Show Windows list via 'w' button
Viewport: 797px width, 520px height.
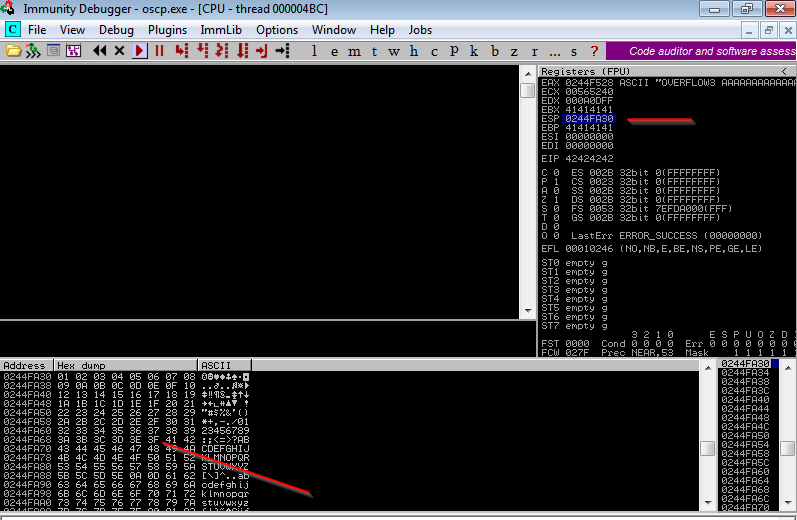394,51
